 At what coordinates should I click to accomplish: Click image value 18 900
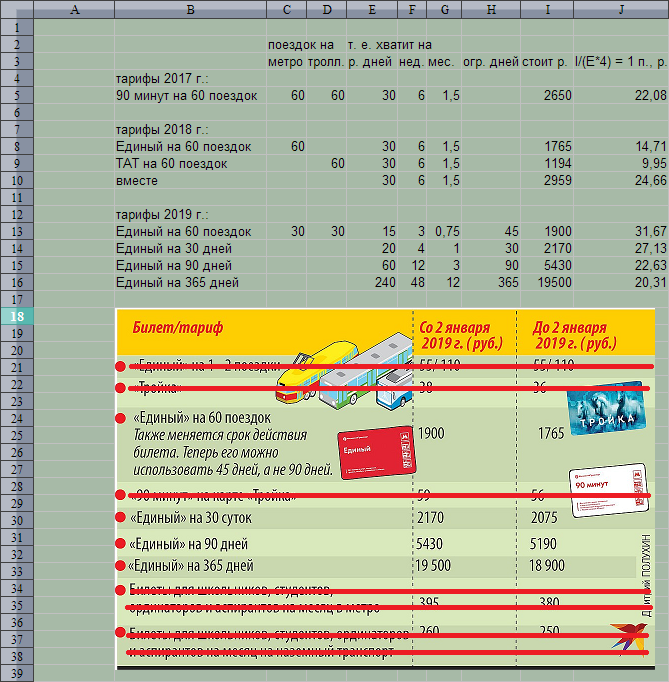click(x=547, y=565)
